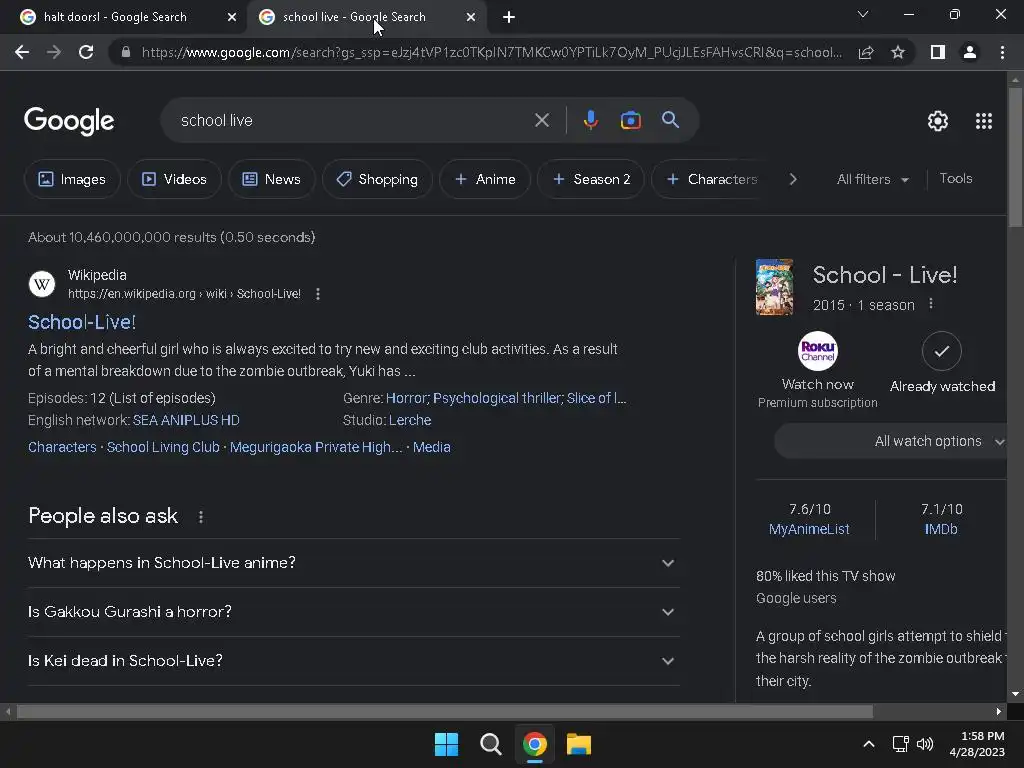Open Google quick settings gear

tap(938, 121)
